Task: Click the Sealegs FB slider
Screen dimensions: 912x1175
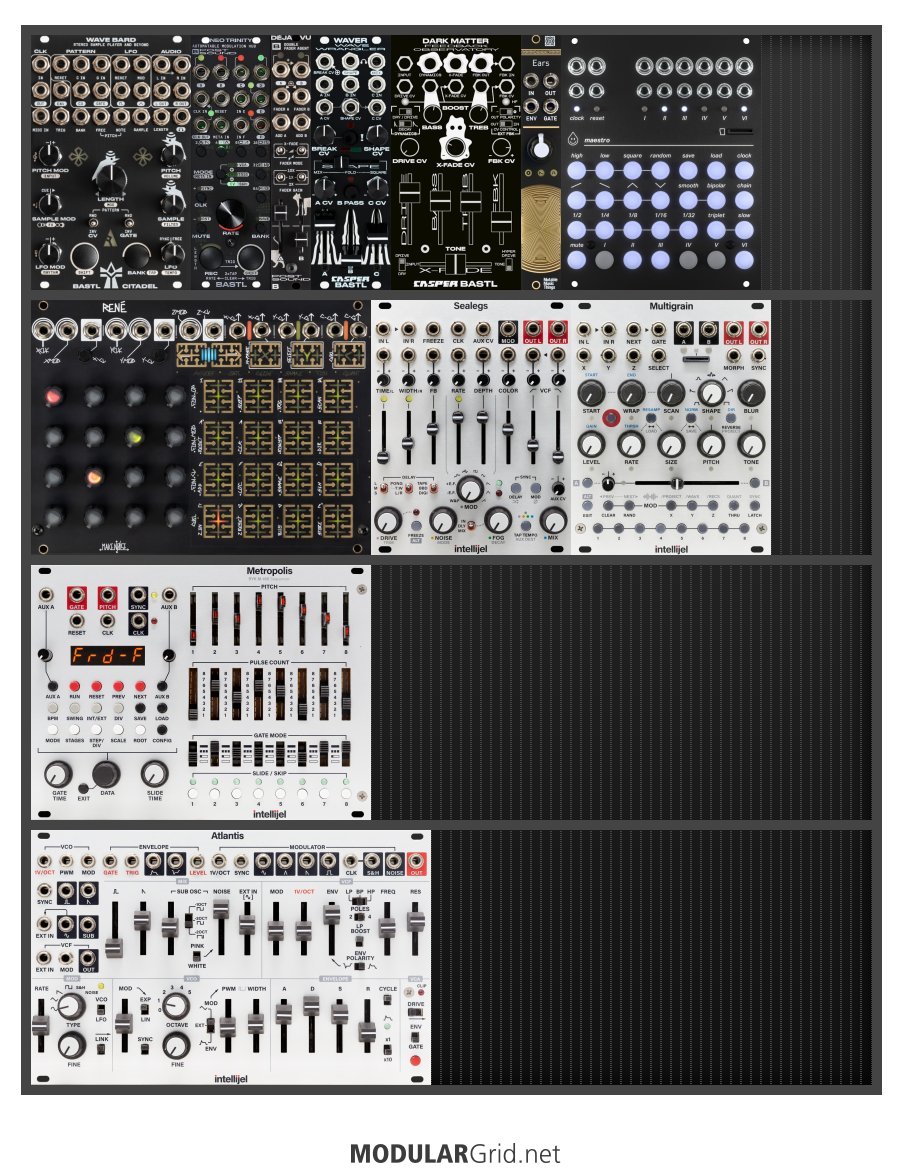Action: [432, 430]
